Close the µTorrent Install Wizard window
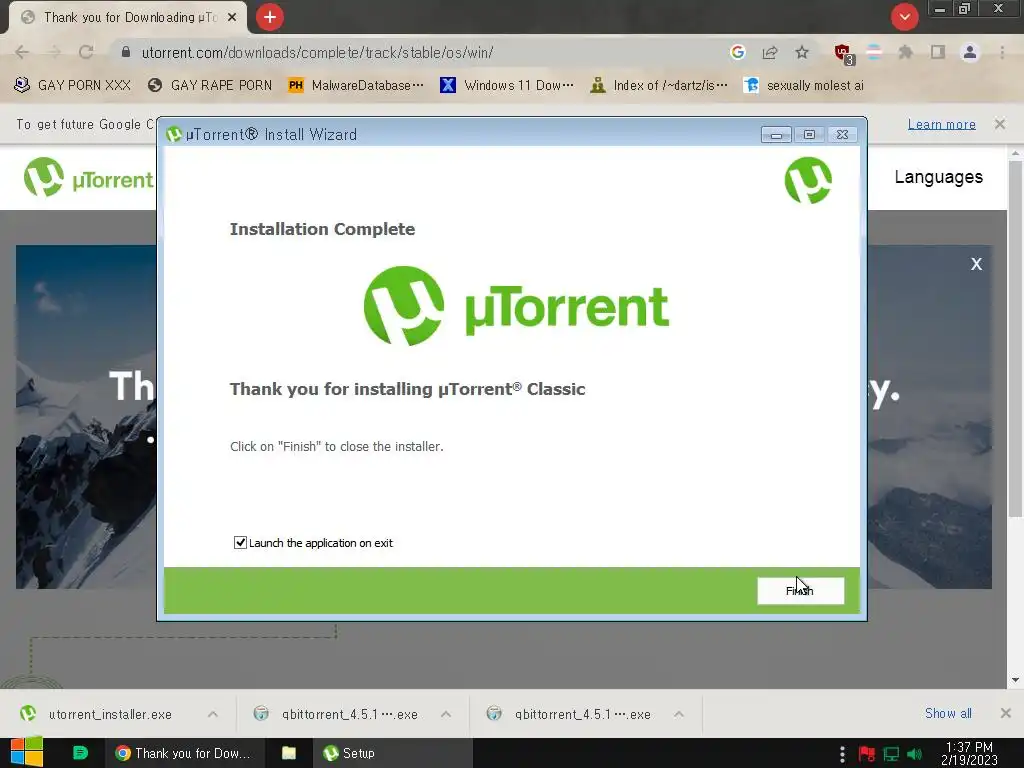1024x768 pixels. (842, 135)
